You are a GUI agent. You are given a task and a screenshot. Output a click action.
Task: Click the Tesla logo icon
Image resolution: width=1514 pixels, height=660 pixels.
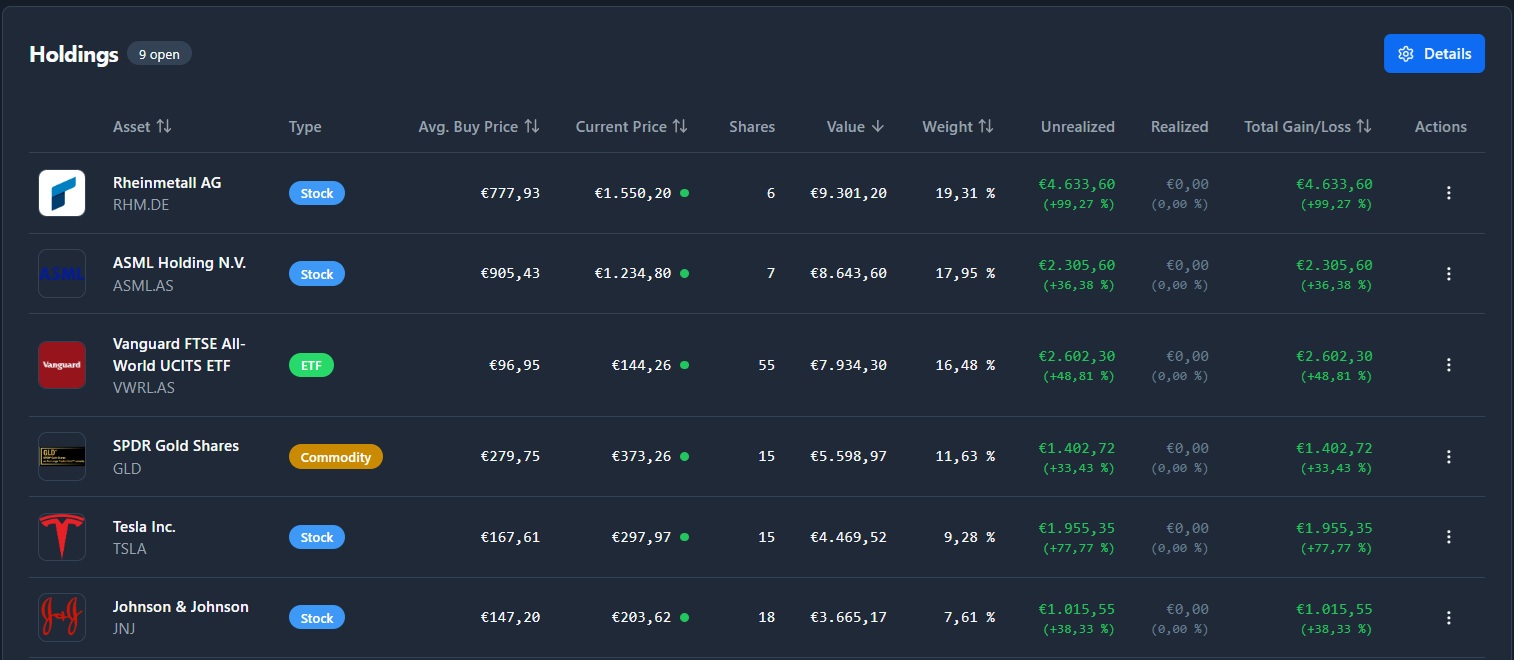point(62,537)
